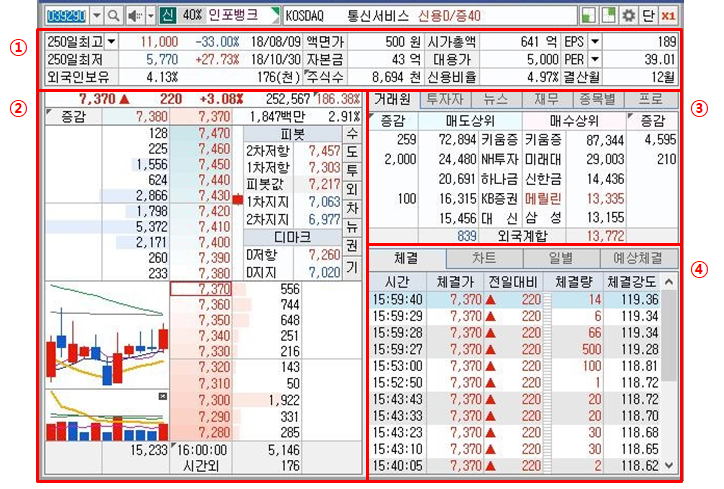
Task: Close the small volume chart panel
Action: pyautogui.click(x=163, y=396)
